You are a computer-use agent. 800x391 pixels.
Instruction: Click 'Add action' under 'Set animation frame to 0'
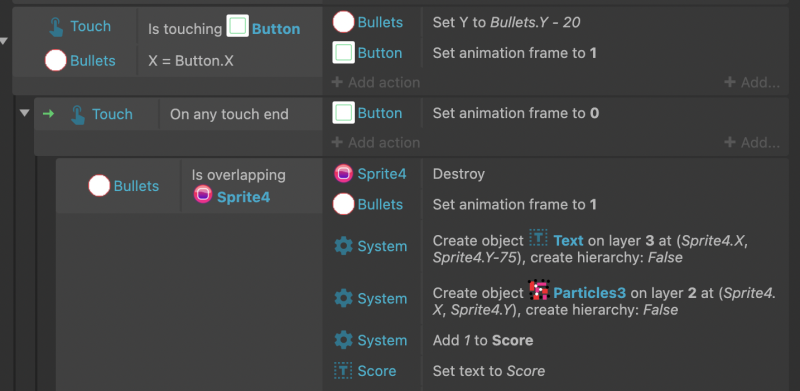point(376,142)
